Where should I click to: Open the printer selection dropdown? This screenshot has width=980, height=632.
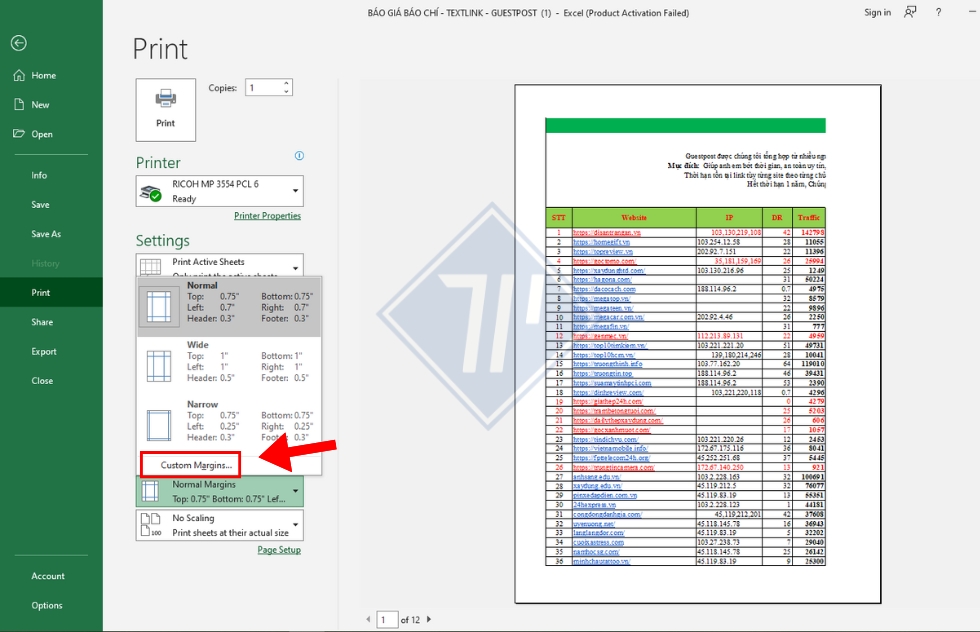pos(293,189)
